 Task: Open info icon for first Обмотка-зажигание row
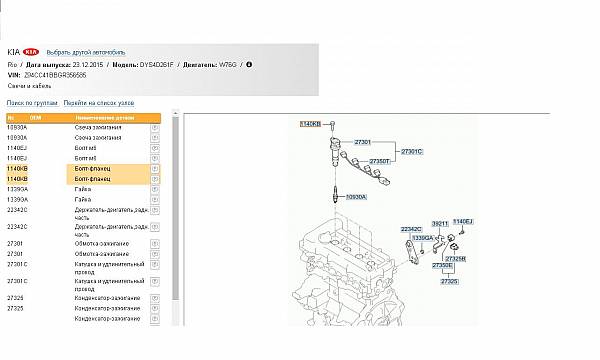click(x=155, y=244)
